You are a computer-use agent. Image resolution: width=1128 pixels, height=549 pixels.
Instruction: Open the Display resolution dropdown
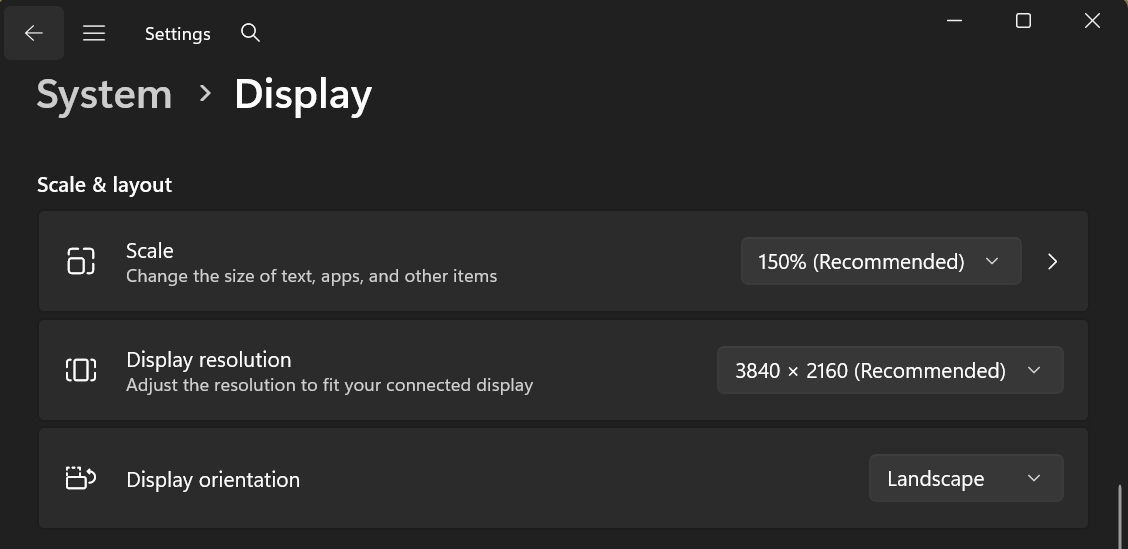890,370
